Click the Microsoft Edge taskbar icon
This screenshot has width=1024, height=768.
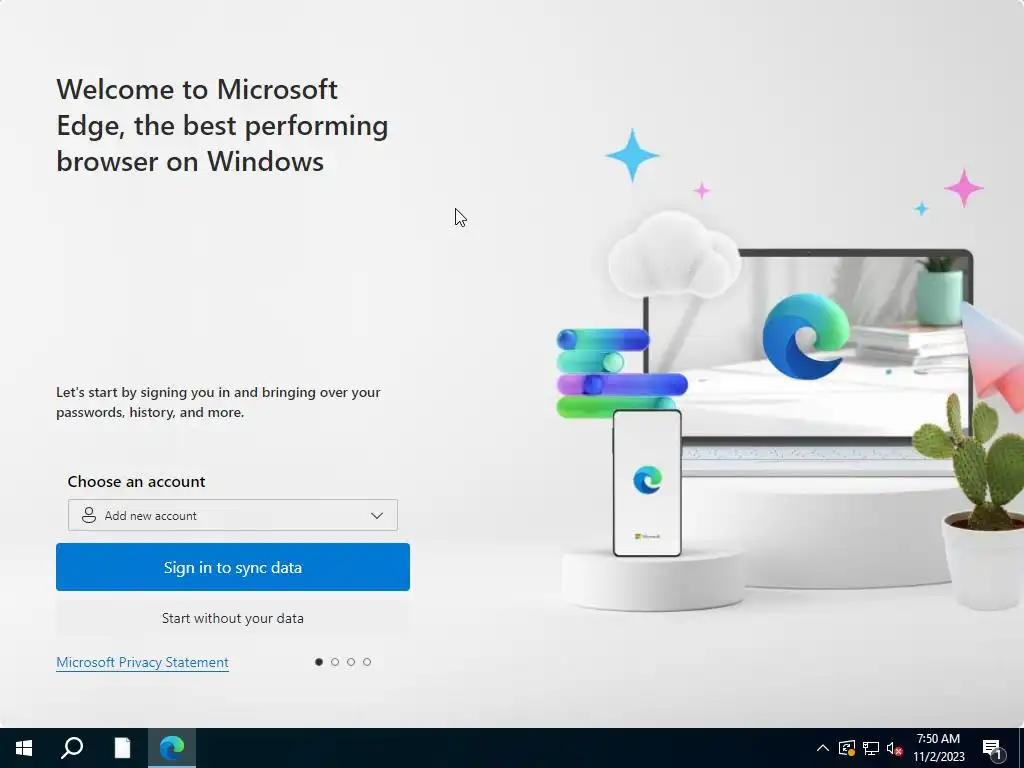tap(172, 748)
